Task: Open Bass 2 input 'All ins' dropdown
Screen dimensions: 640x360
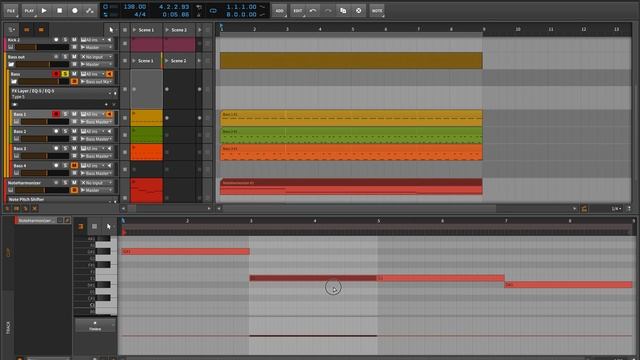Action: [x=93, y=131]
